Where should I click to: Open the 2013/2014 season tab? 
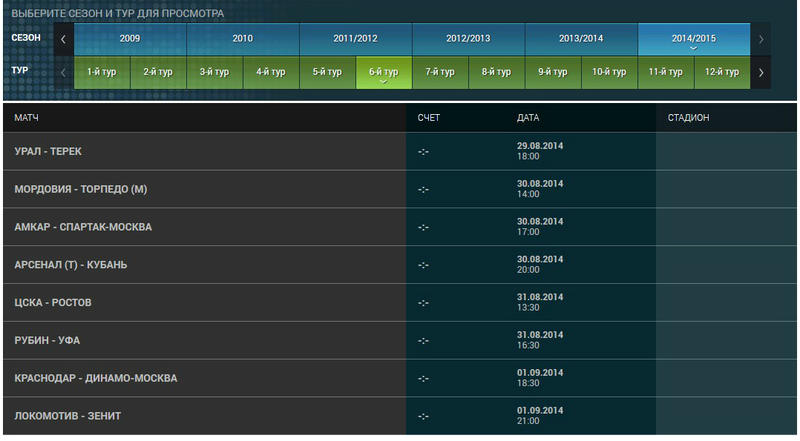point(581,39)
